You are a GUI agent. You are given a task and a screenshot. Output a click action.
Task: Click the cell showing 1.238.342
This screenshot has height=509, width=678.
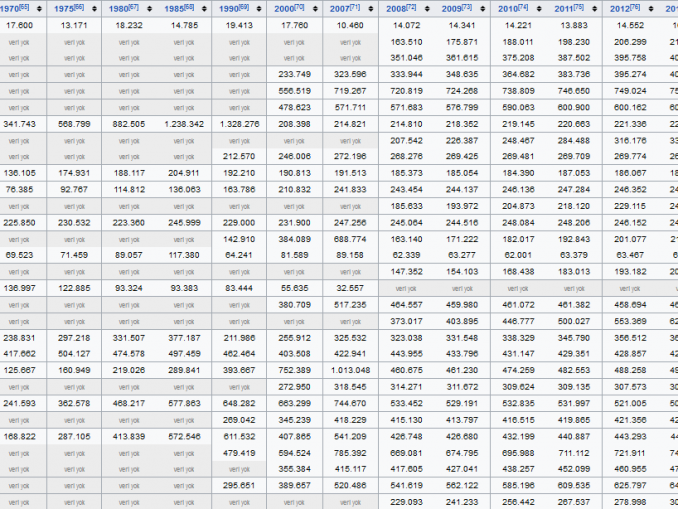click(x=183, y=123)
